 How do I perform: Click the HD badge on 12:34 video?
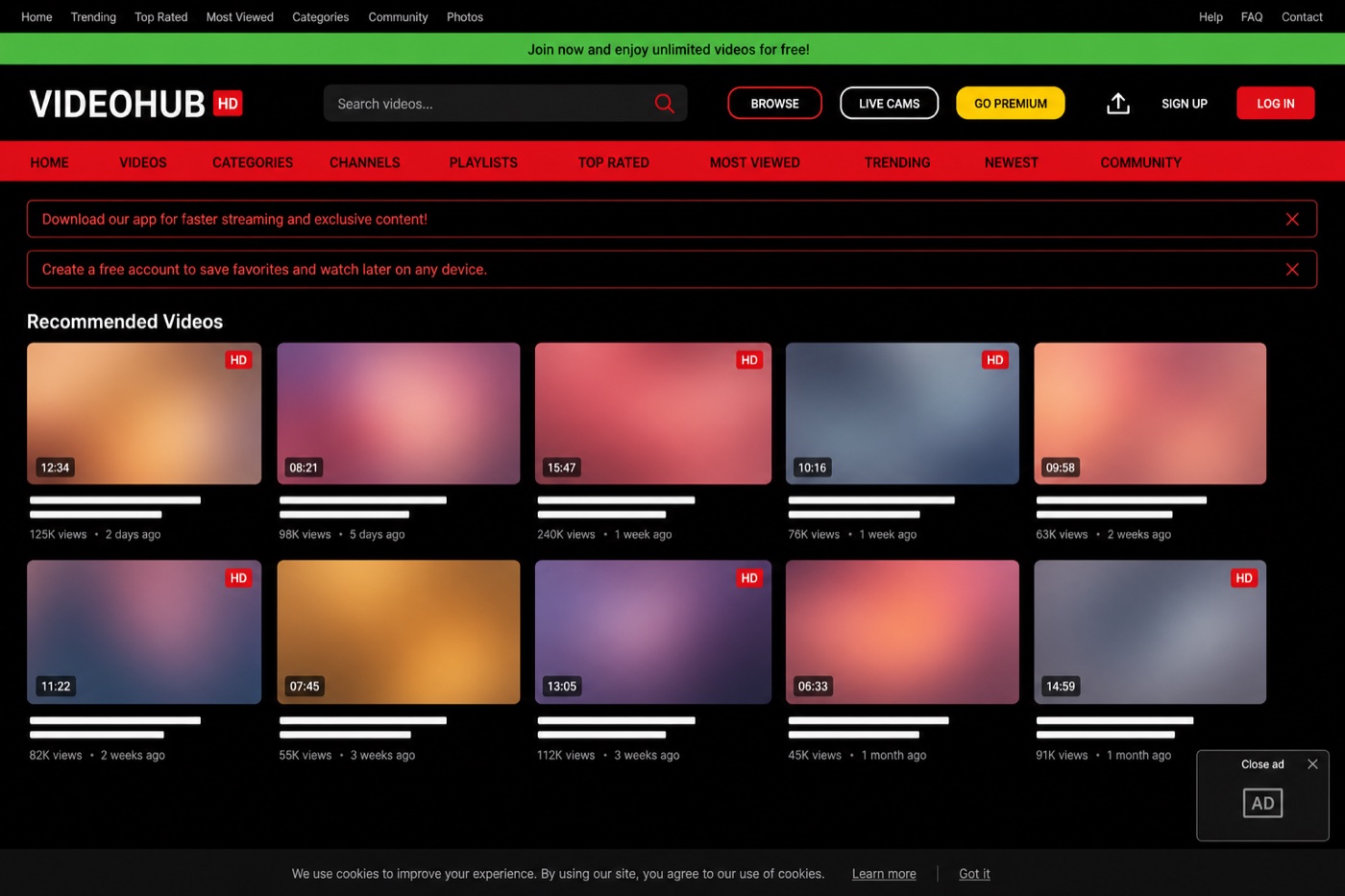tap(238, 360)
